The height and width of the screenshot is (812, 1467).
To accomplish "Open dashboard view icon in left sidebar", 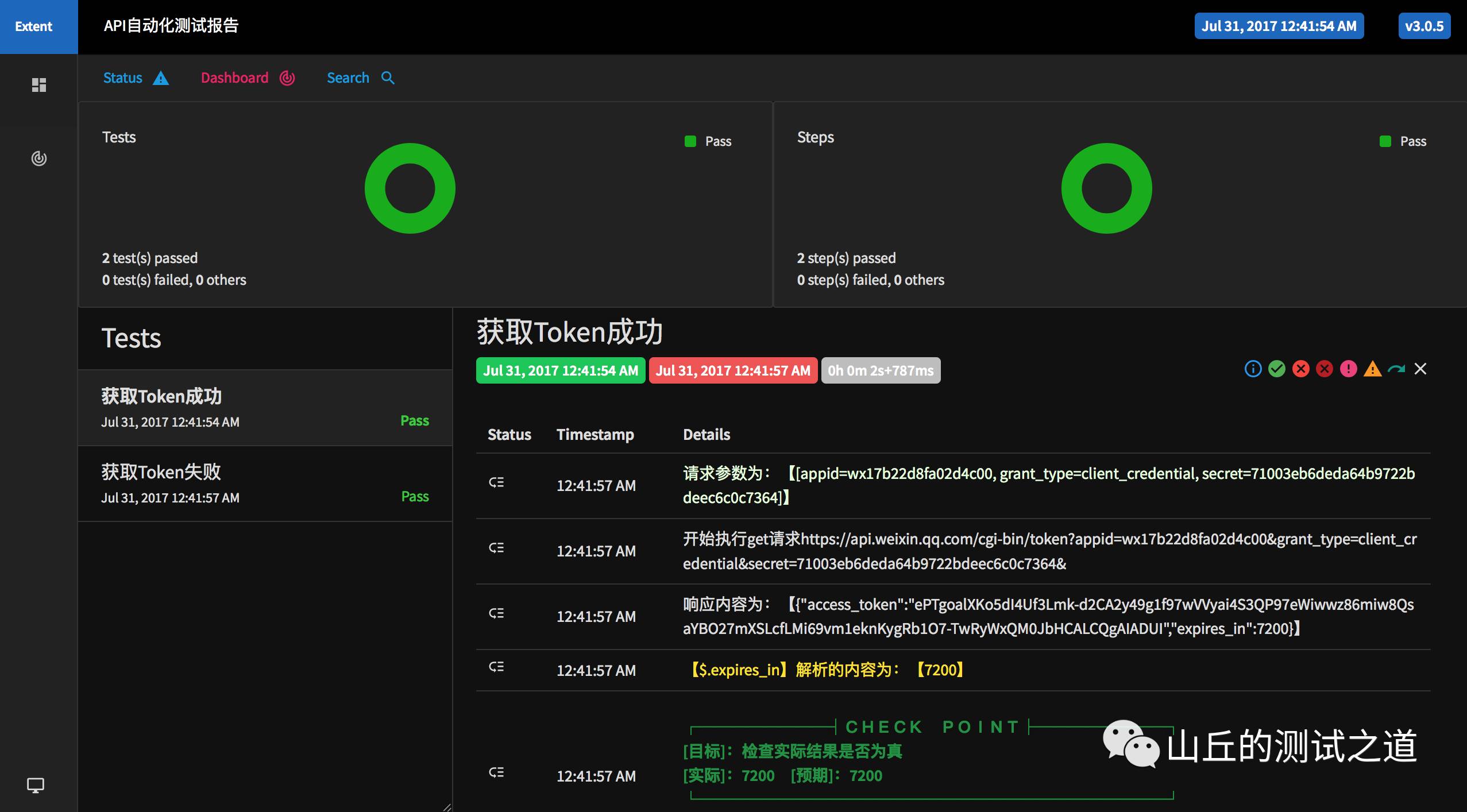I will pos(38,158).
